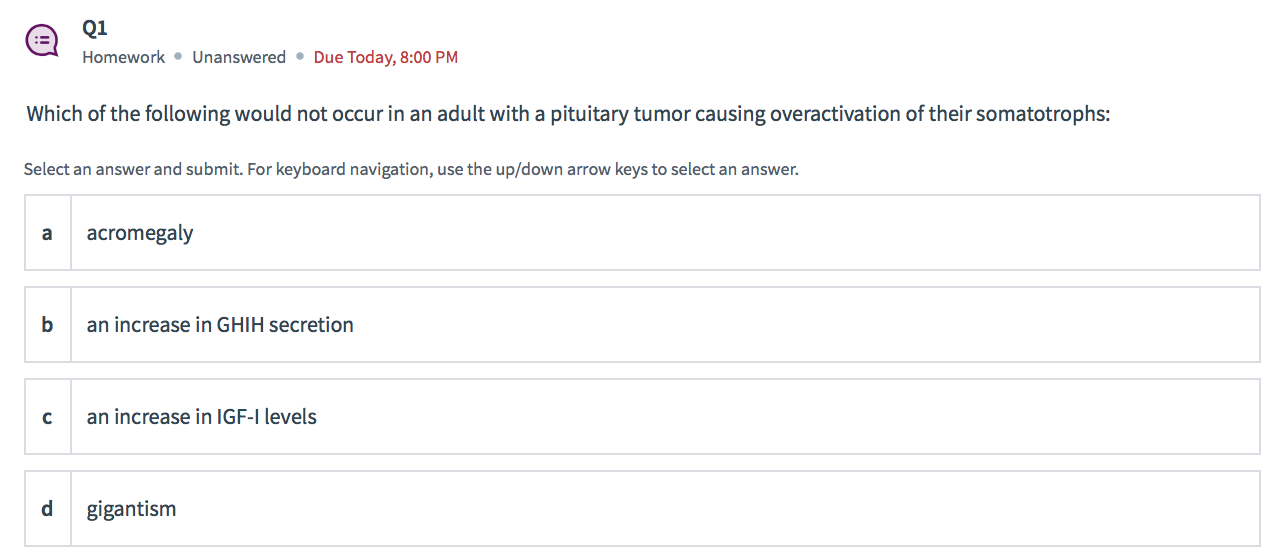The height and width of the screenshot is (560, 1284).
Task: Click the red Due Today deadline text
Action: point(385,57)
